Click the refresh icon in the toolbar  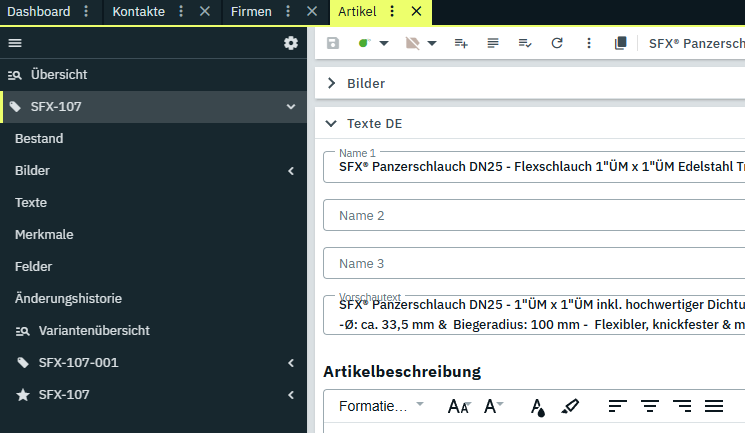coord(557,43)
